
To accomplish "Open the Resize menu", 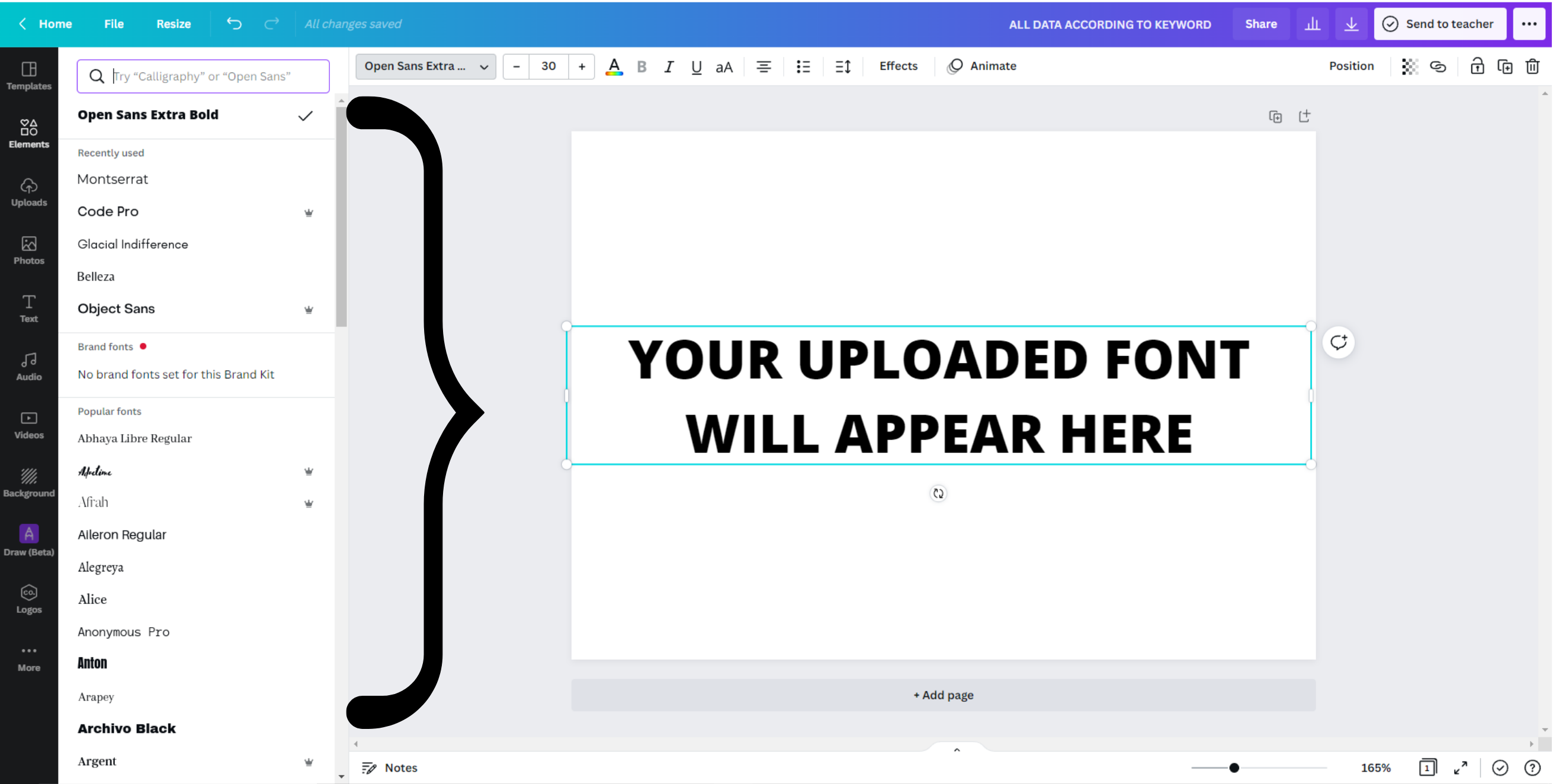I will pyautogui.click(x=174, y=24).
